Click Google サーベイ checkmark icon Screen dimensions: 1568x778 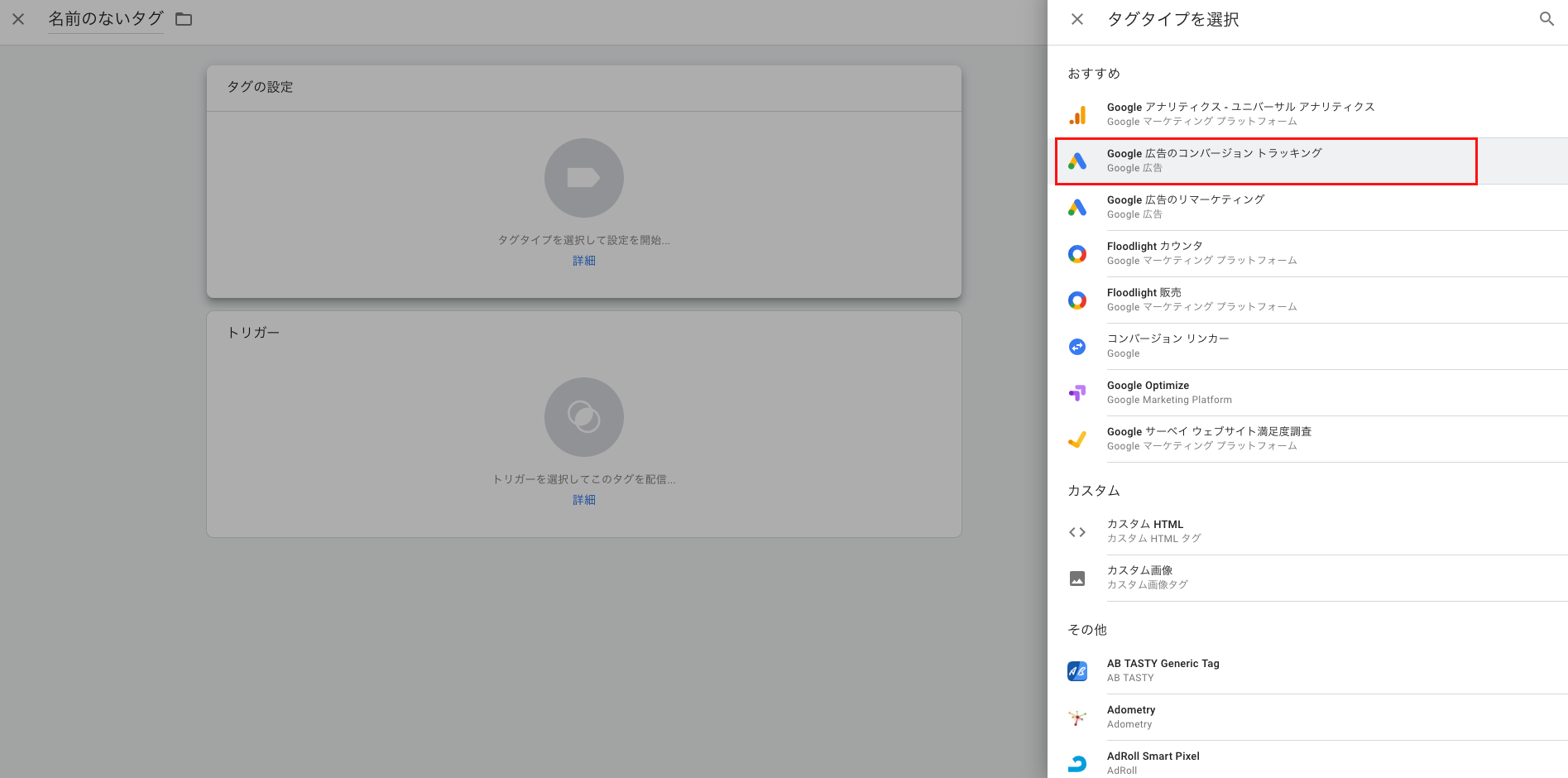click(1077, 439)
